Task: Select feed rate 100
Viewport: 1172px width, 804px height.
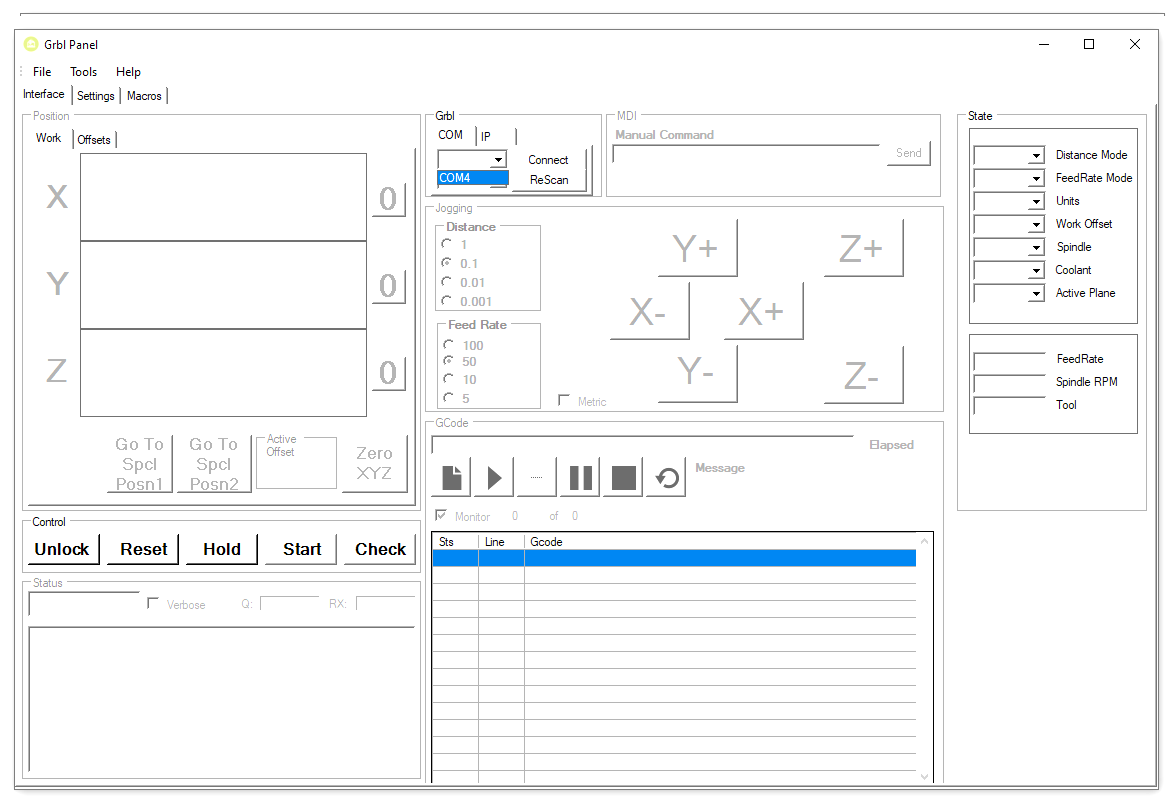Action: point(448,344)
